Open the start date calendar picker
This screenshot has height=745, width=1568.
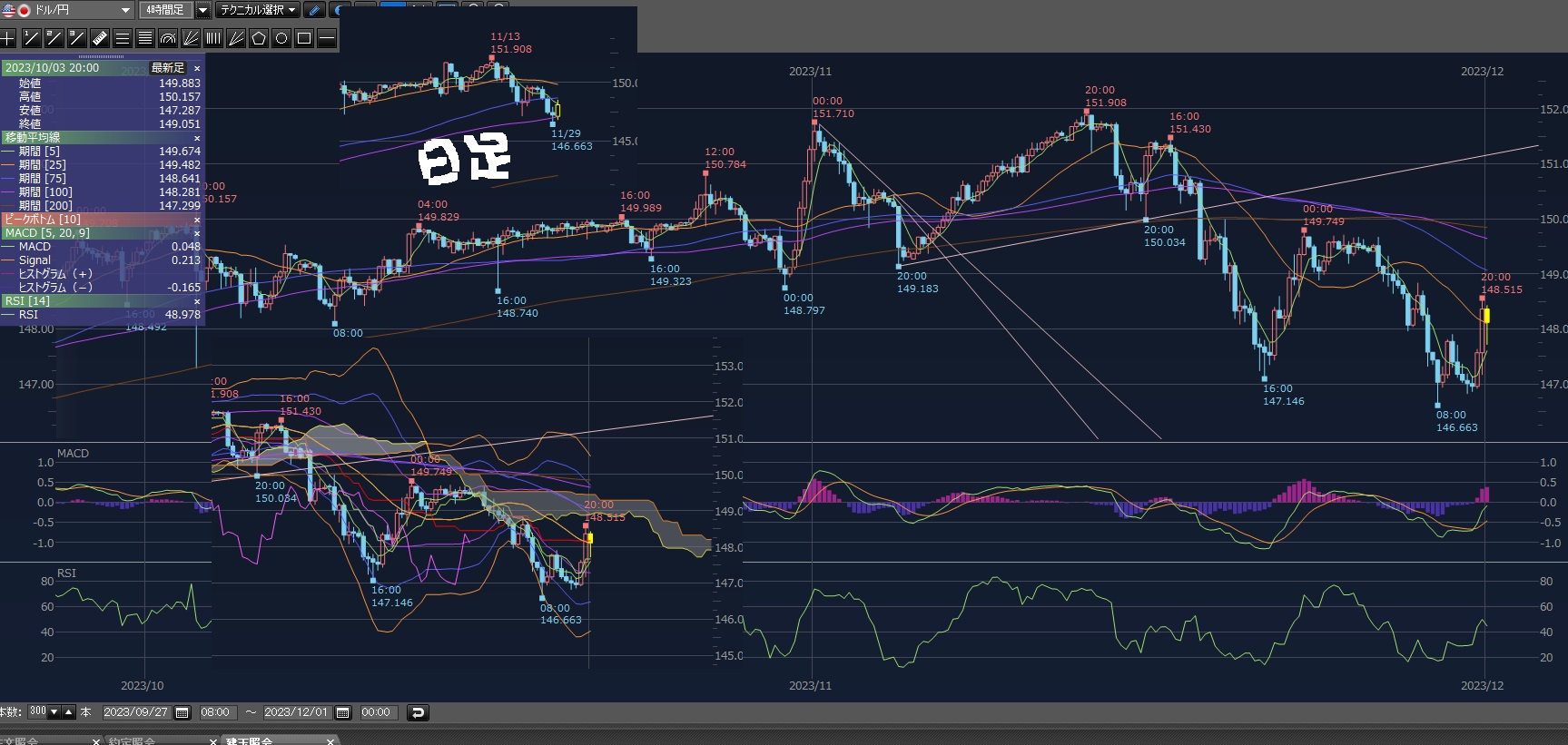click(x=182, y=712)
